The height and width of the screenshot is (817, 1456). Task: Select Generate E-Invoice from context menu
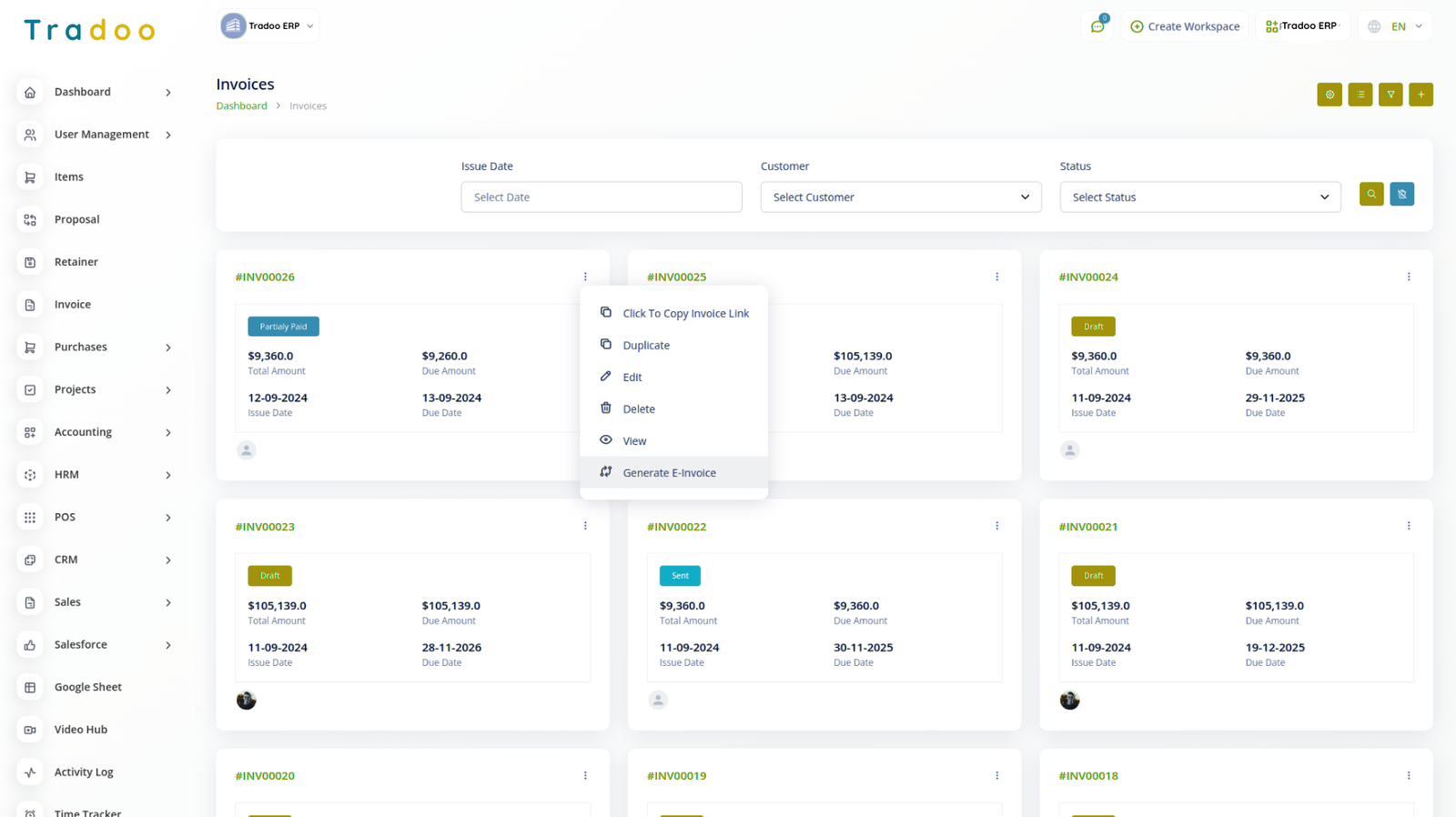point(669,473)
